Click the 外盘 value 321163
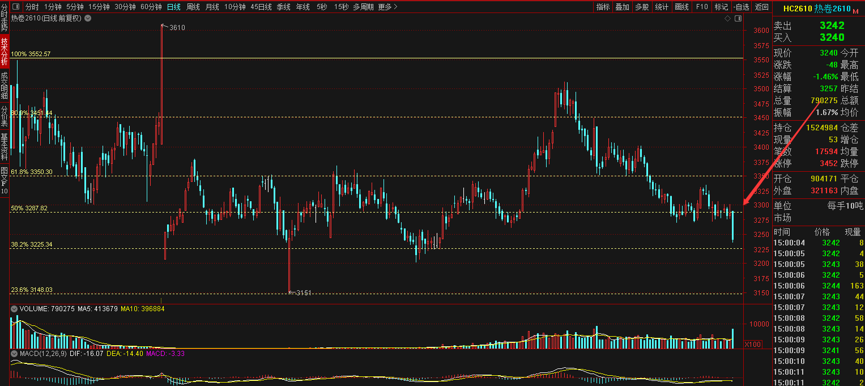Screen dimensions: 865x386 point(824,190)
